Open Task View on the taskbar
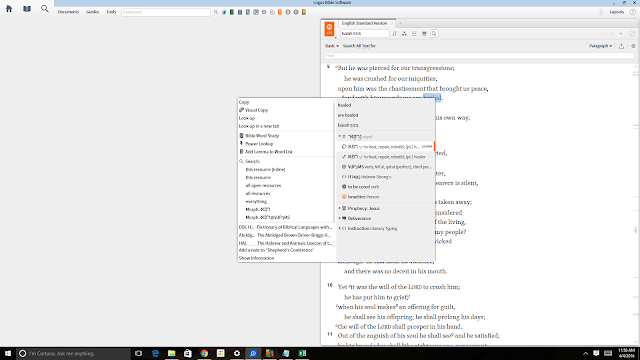The width and height of the screenshot is (640, 360). (x=138, y=353)
